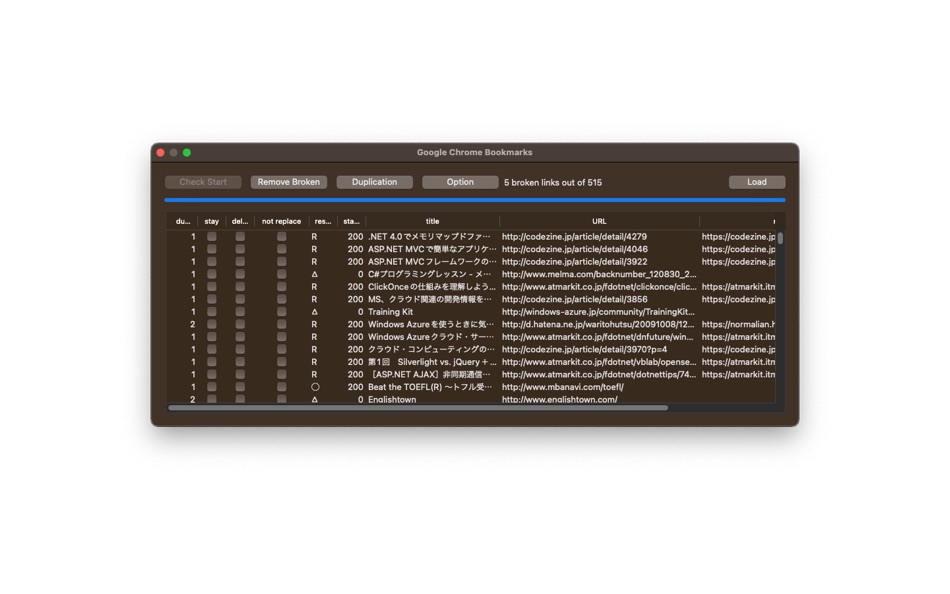Click the triangle result icon for C# programming row
950x594 pixels.
point(314,275)
